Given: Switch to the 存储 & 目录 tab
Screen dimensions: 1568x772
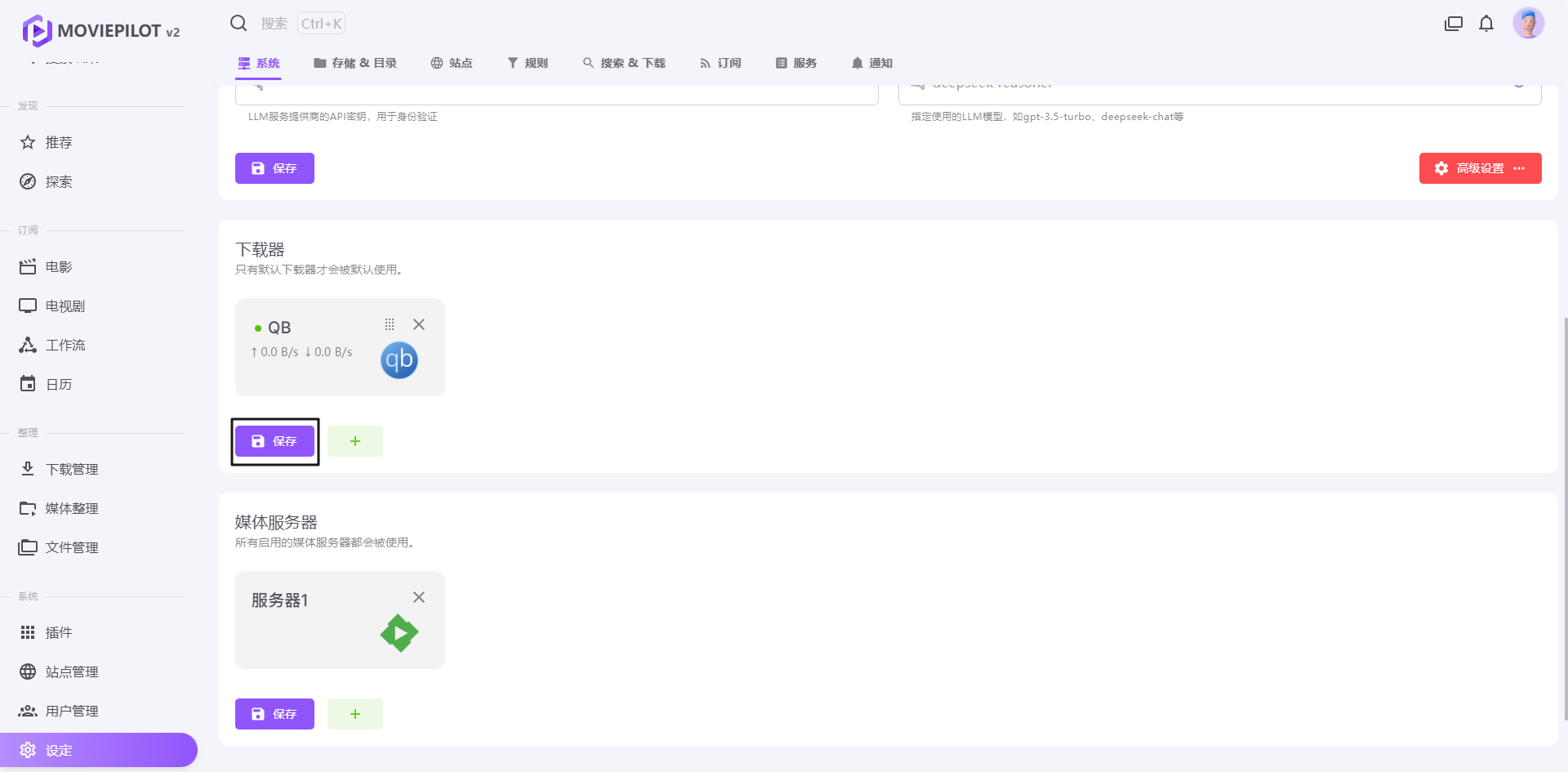Looking at the screenshot, I should pyautogui.click(x=355, y=63).
